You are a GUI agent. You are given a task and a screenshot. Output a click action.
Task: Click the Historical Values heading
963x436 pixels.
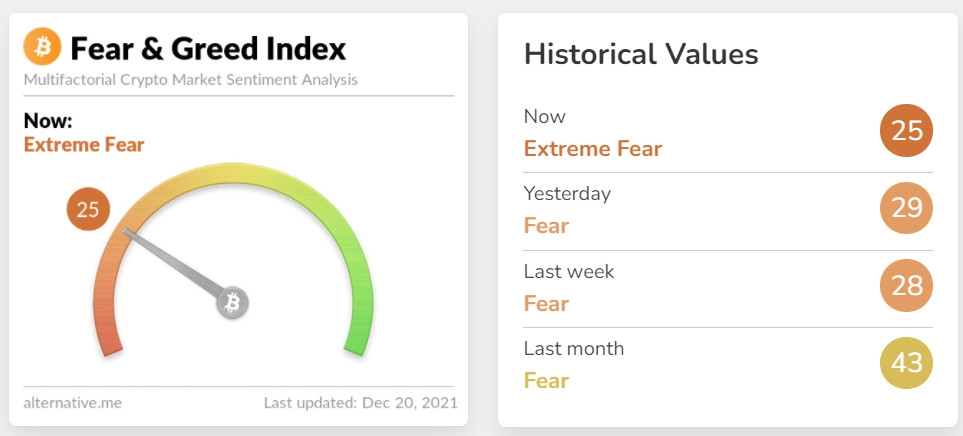(x=641, y=54)
